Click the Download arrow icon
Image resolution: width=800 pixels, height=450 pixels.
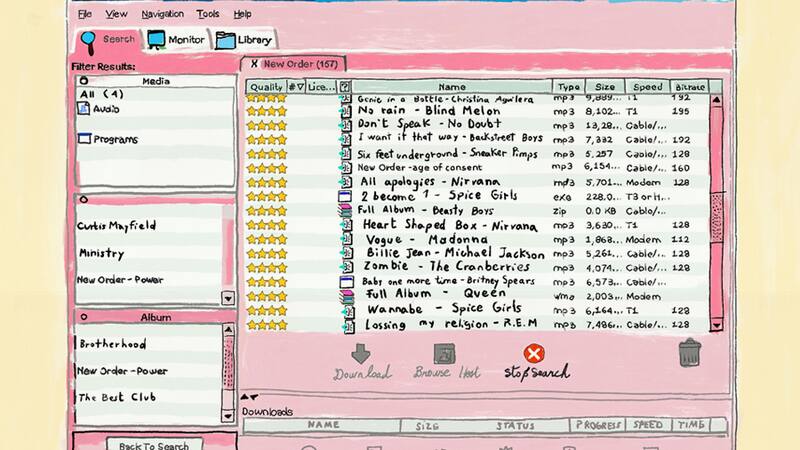pos(361,354)
